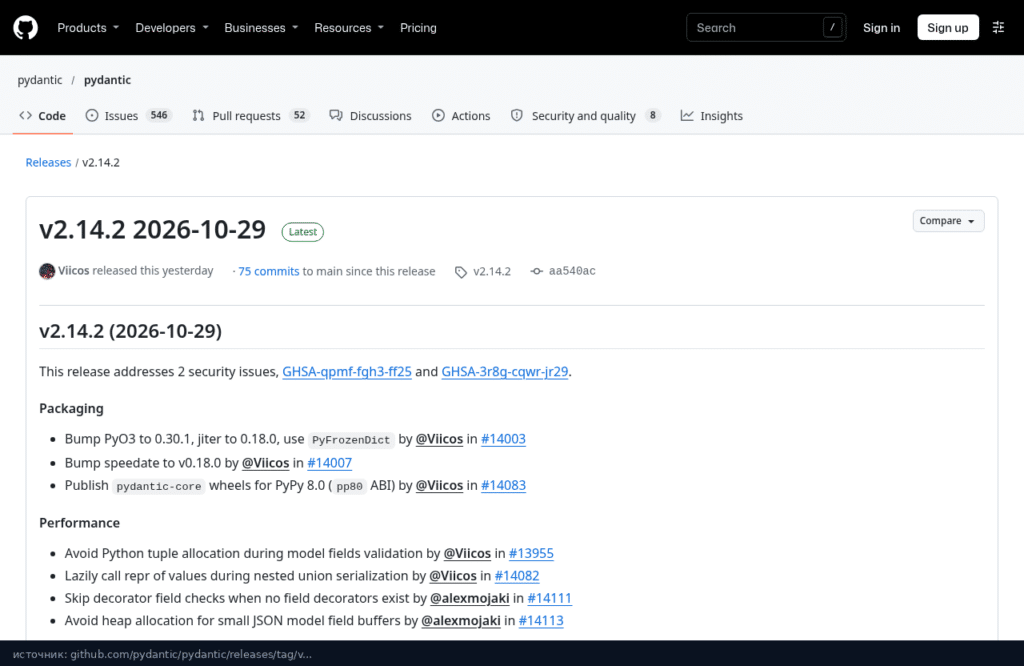Open the pydantic organization link

coord(40,80)
